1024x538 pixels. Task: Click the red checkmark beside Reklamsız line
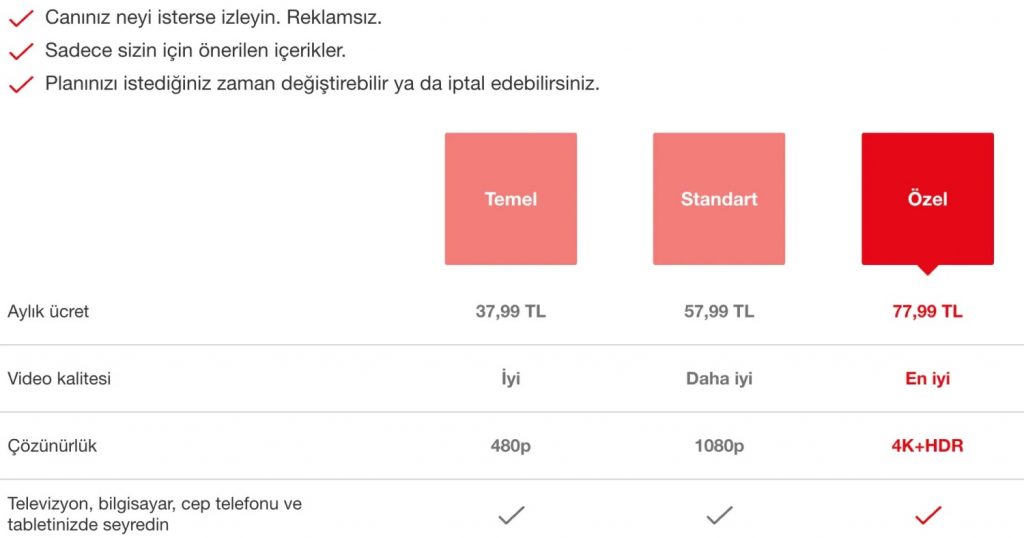click(21, 18)
